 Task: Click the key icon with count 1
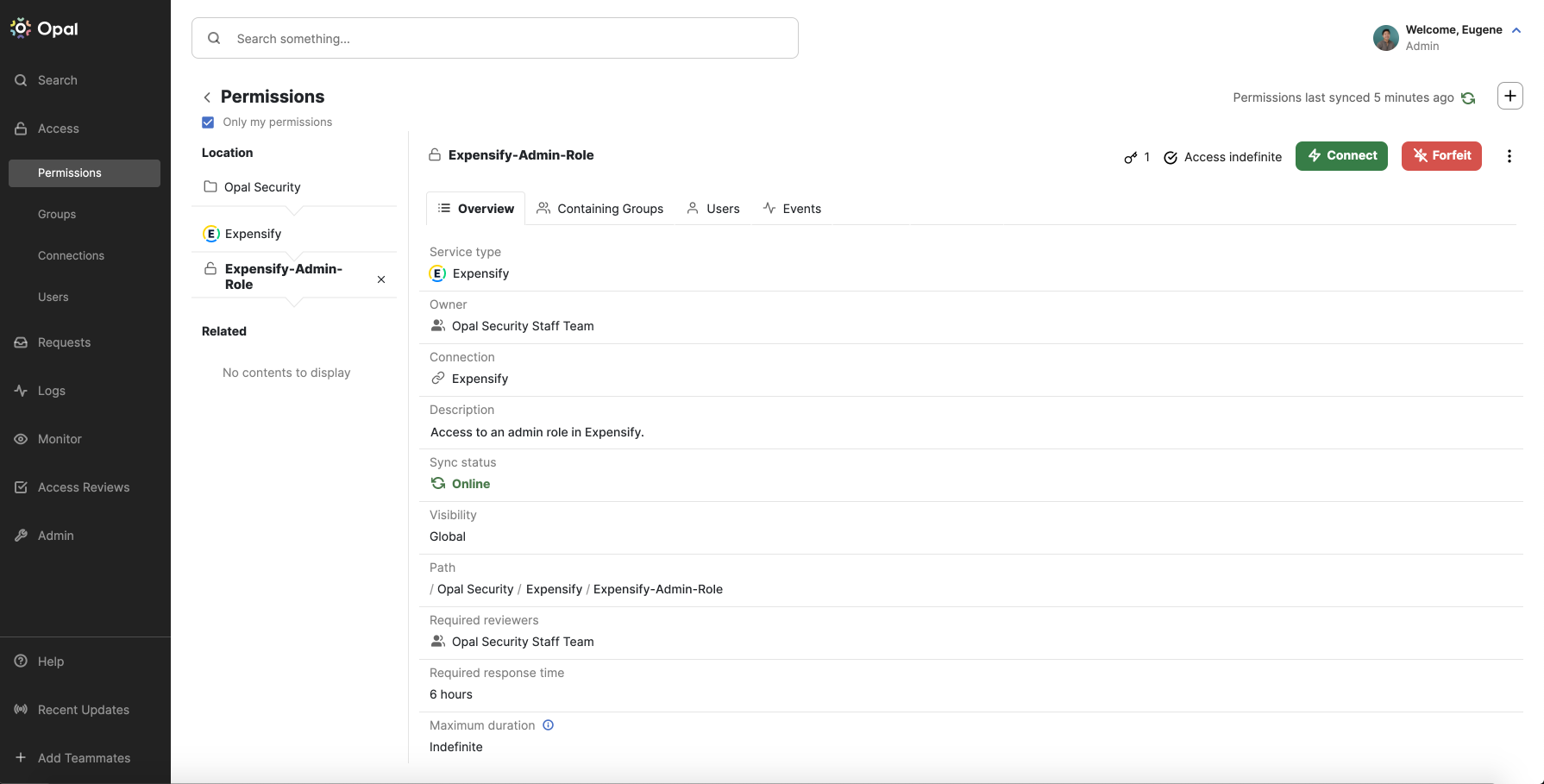coord(1131,157)
